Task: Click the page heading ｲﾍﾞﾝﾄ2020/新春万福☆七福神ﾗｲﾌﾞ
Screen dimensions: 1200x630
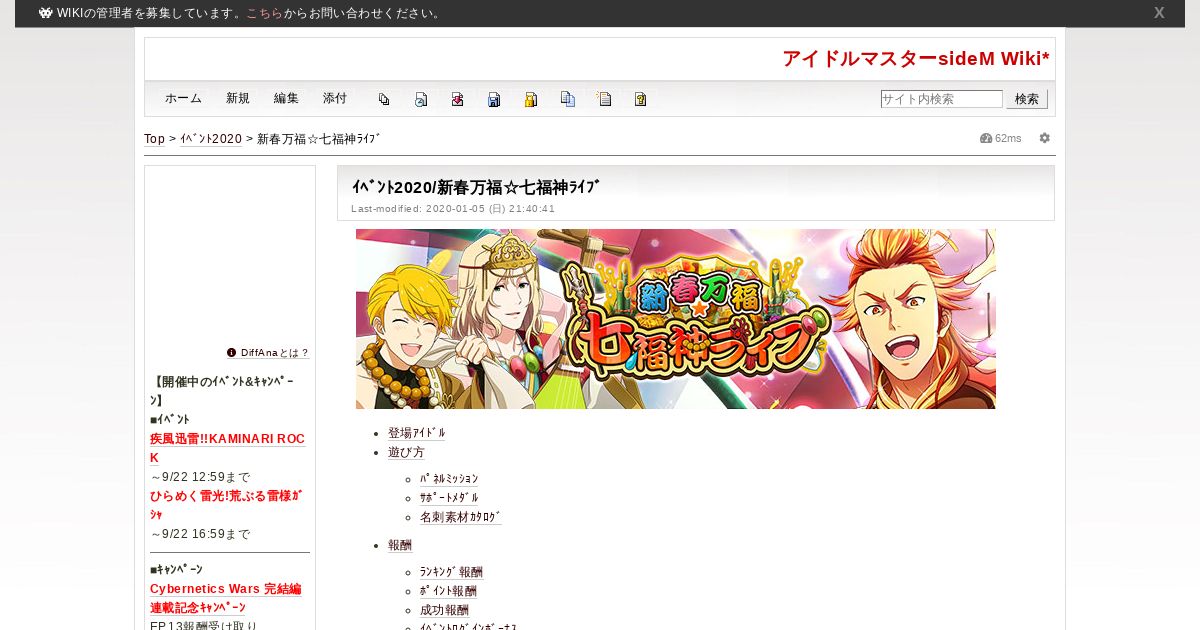Action: point(475,187)
